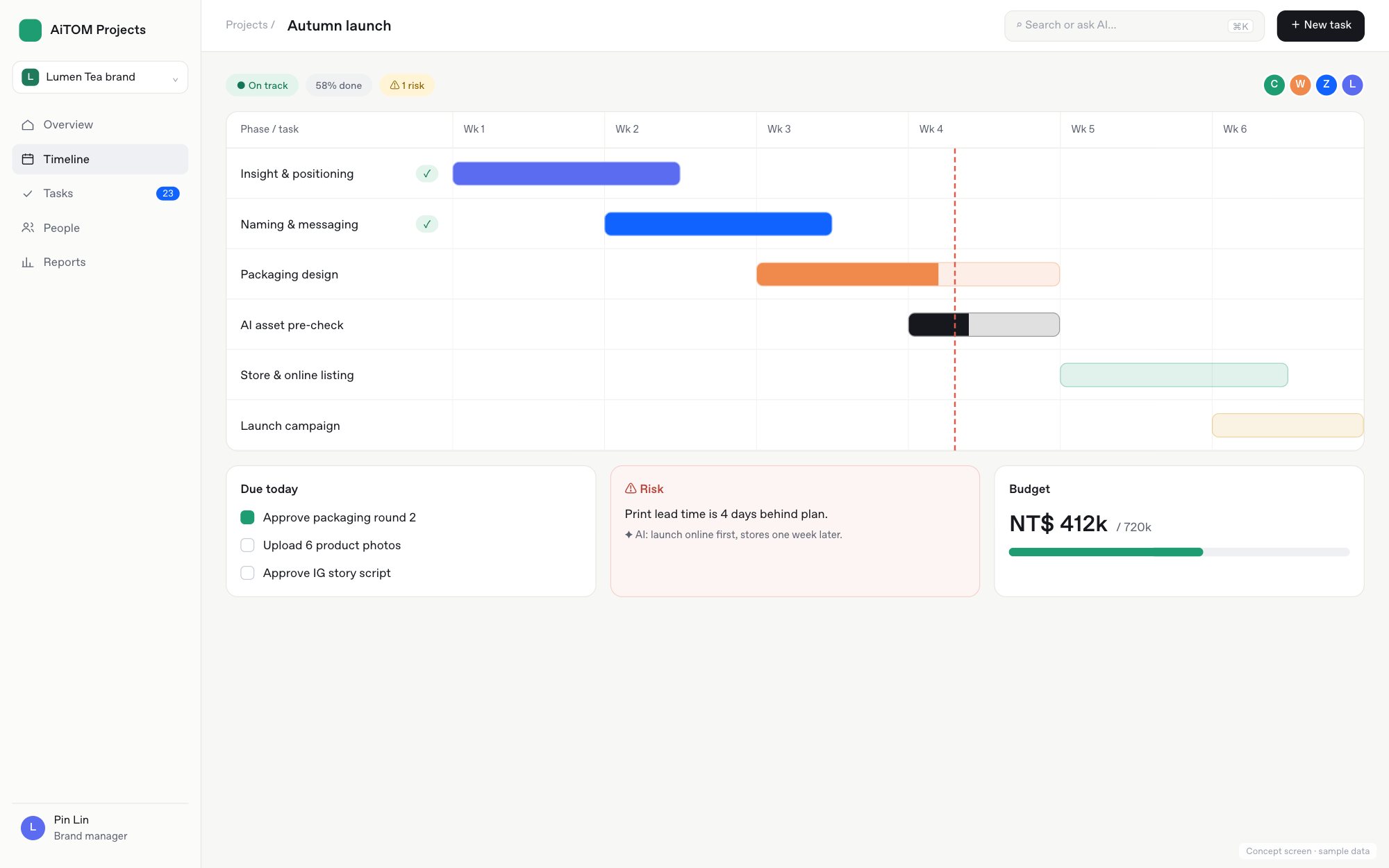
Task: Click the 58% done pill
Action: 339,85
